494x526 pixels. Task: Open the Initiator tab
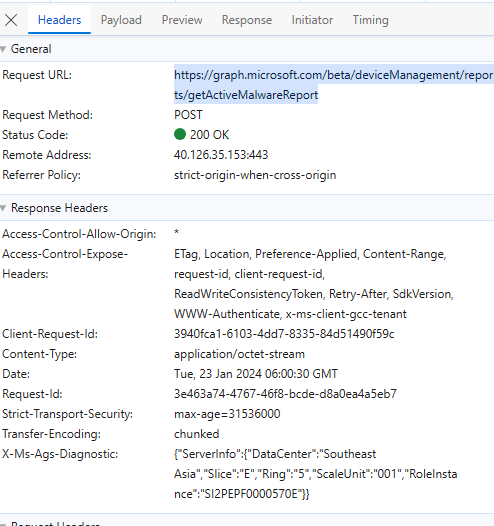(x=312, y=20)
